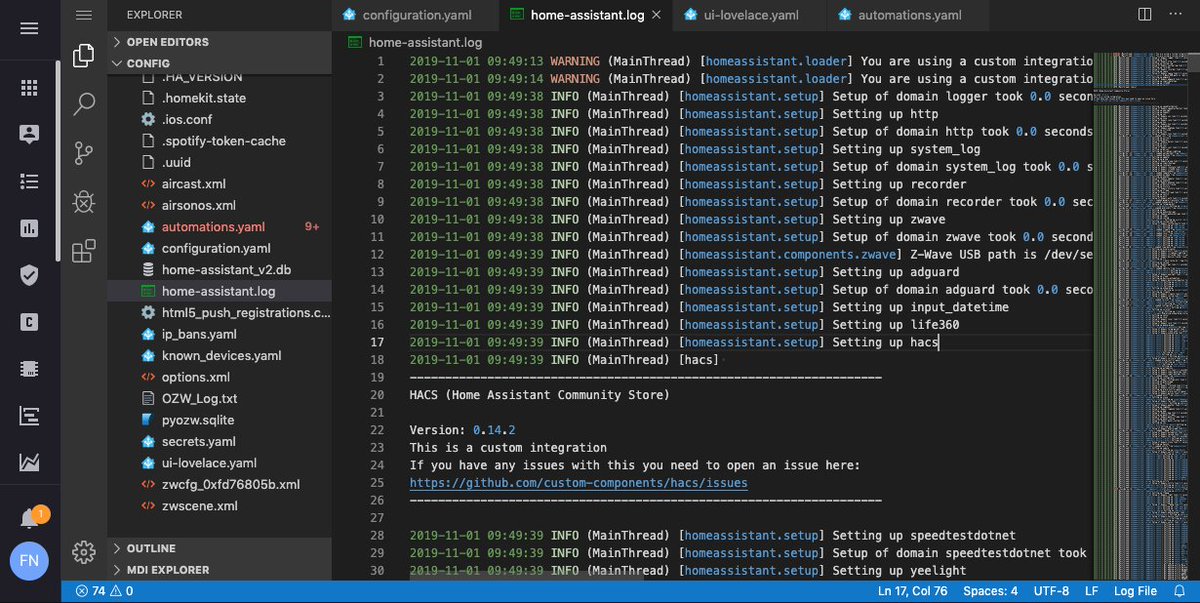Image resolution: width=1200 pixels, height=603 pixels.
Task: Show the warnings count in the status bar
Action: point(121,591)
